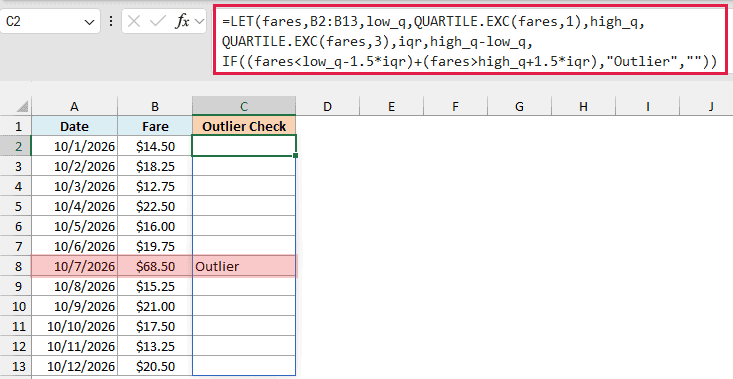Select cell with date 10/9/2026
This screenshot has width=733, height=379.
coord(74,306)
